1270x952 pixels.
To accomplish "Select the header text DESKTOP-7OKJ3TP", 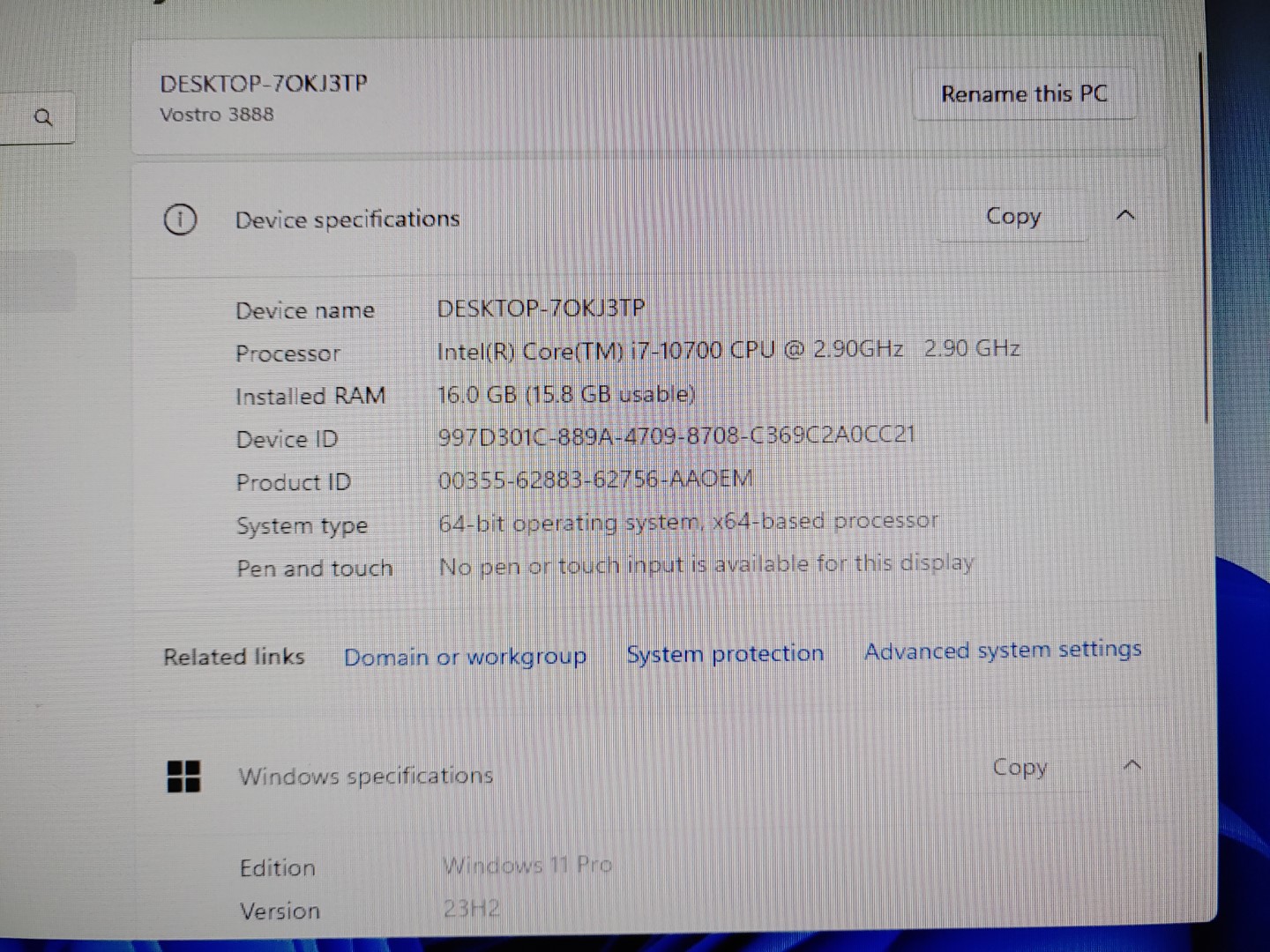I will pos(264,84).
